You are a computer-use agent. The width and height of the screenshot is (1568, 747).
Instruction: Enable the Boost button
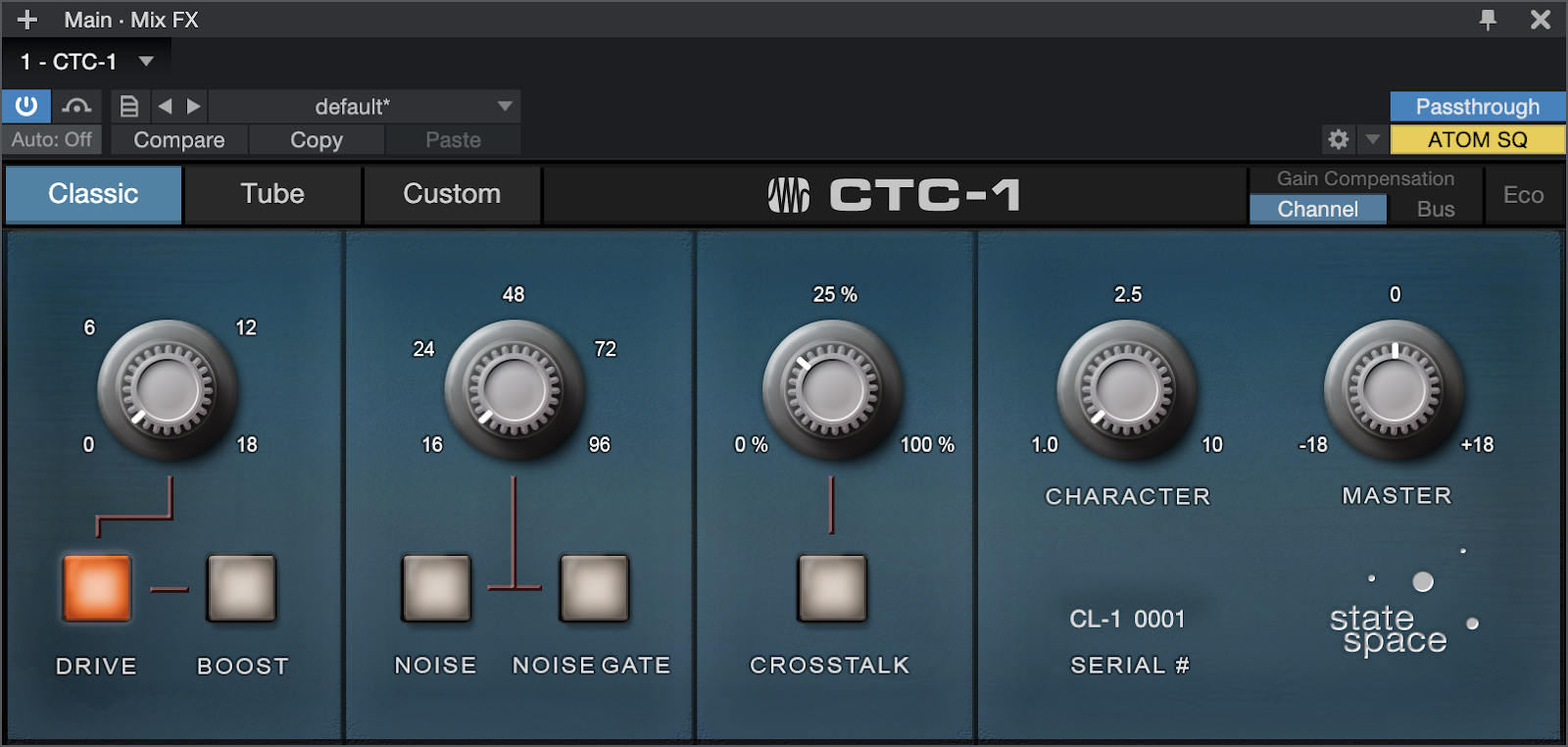click(241, 588)
